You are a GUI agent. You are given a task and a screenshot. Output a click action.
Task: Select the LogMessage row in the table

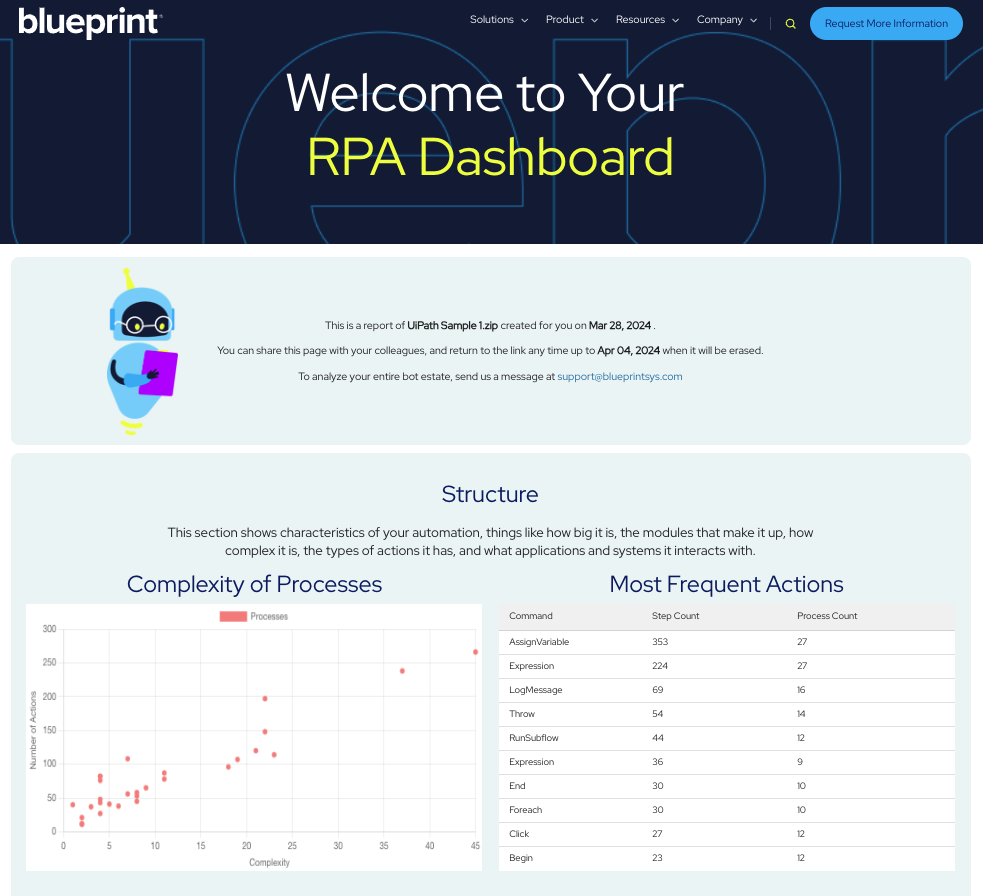pos(727,689)
